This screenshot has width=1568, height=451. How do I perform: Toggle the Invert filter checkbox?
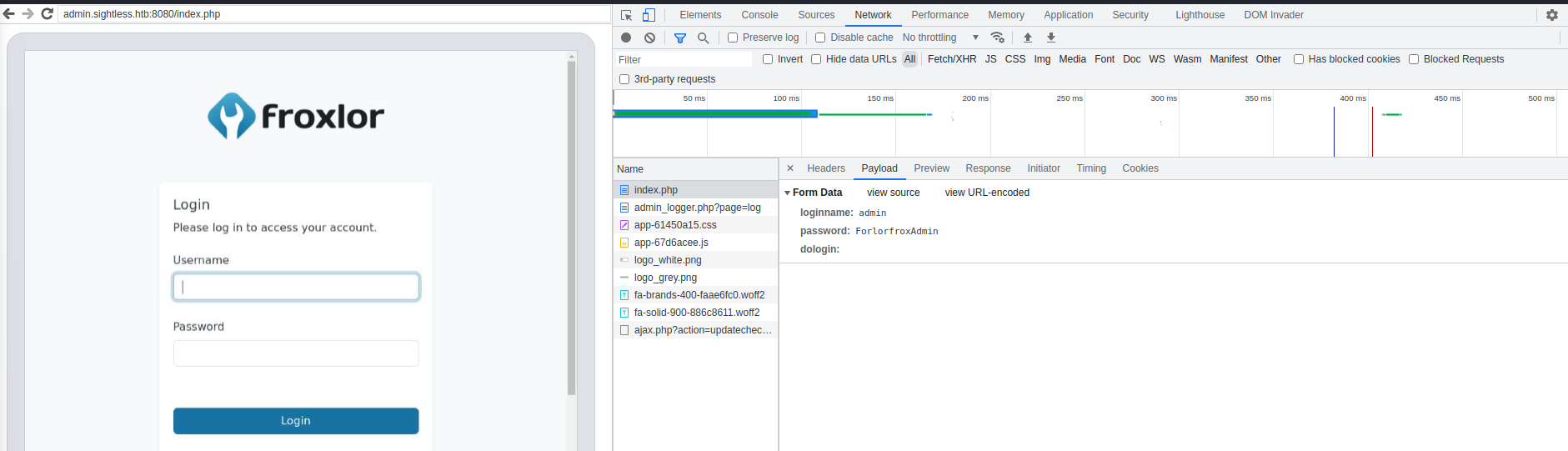768,59
